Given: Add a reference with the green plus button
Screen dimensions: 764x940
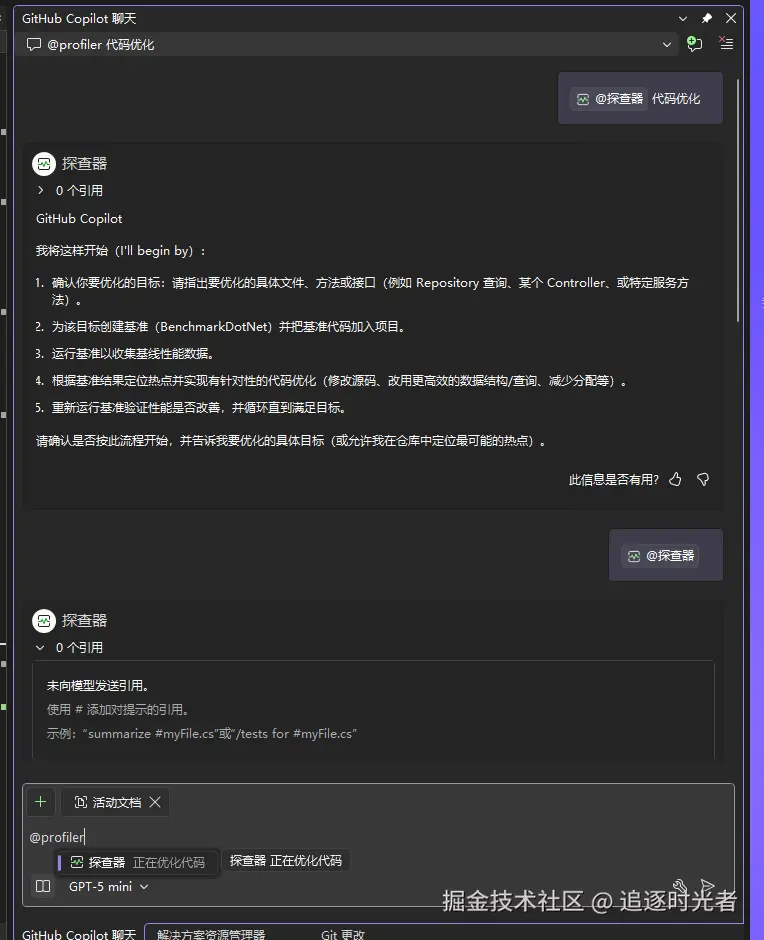Looking at the screenshot, I should [41, 802].
